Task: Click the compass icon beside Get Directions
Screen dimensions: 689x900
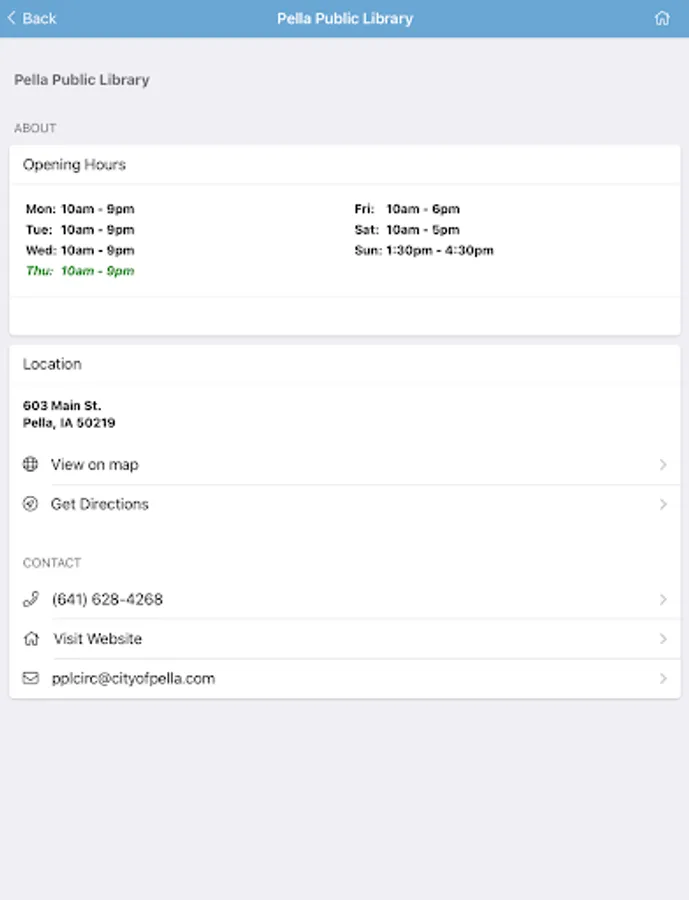Action: [x=31, y=504]
